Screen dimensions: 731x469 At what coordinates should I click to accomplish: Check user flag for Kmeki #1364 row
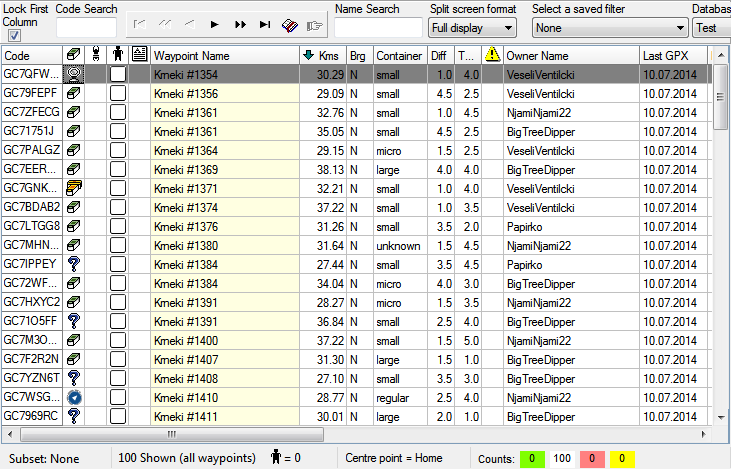(x=118, y=151)
